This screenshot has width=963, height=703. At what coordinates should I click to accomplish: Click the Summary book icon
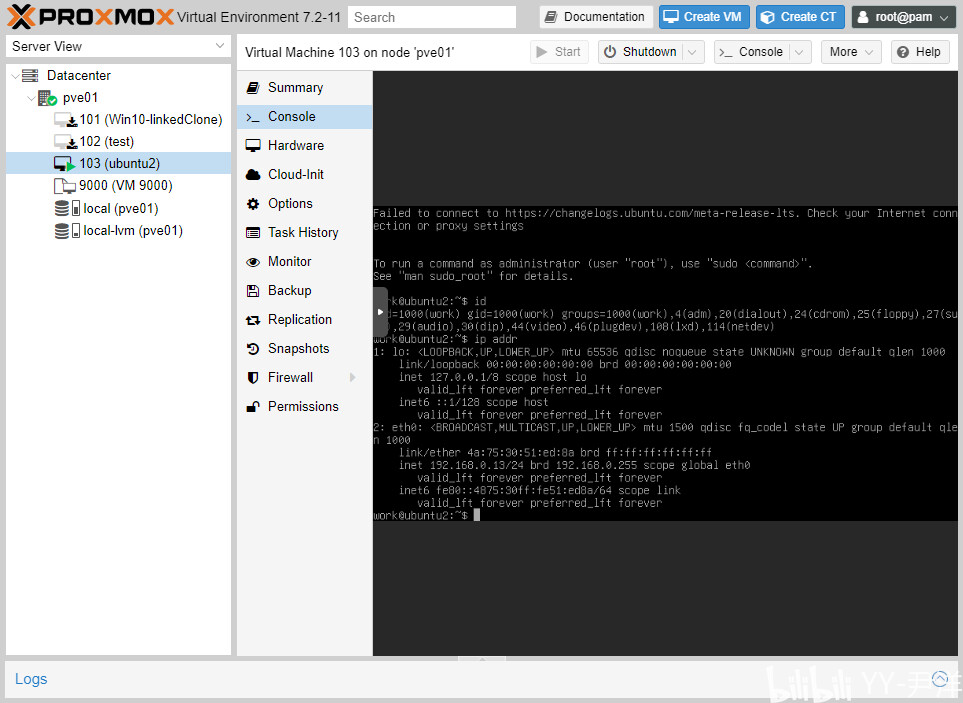(252, 88)
